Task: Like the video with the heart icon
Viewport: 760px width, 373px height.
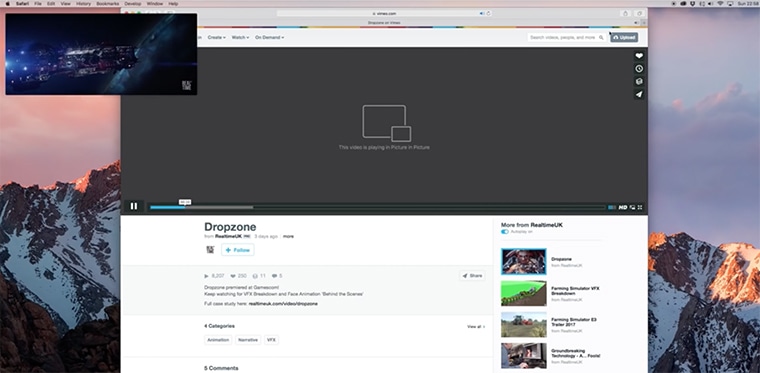Action: pos(639,56)
